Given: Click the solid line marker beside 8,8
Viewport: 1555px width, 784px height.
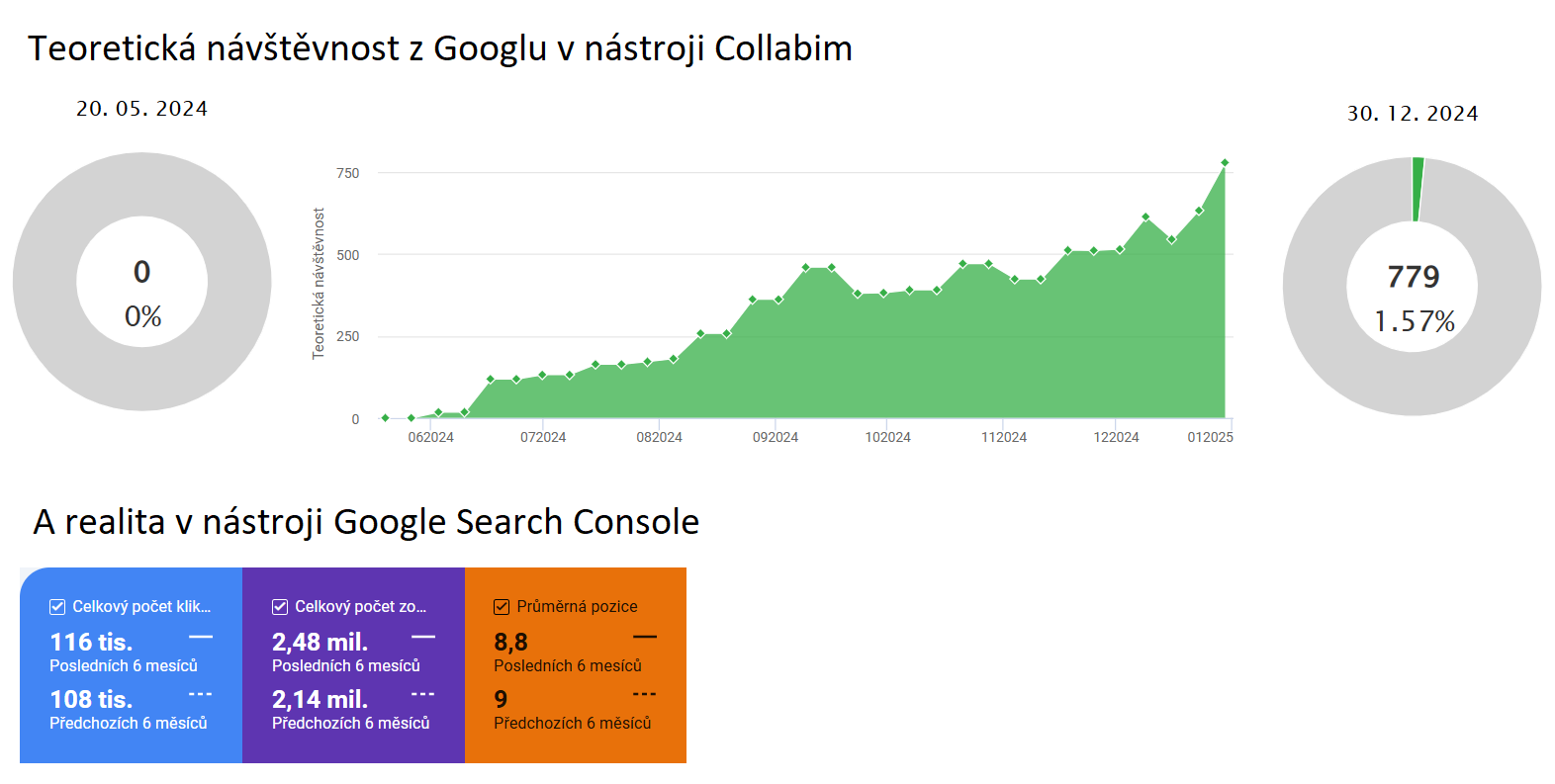Looking at the screenshot, I should (x=645, y=637).
